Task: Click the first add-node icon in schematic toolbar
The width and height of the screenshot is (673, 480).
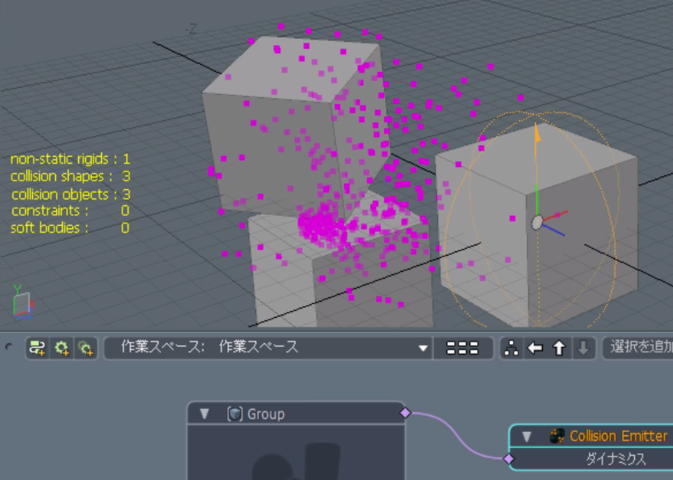Action: [39, 348]
